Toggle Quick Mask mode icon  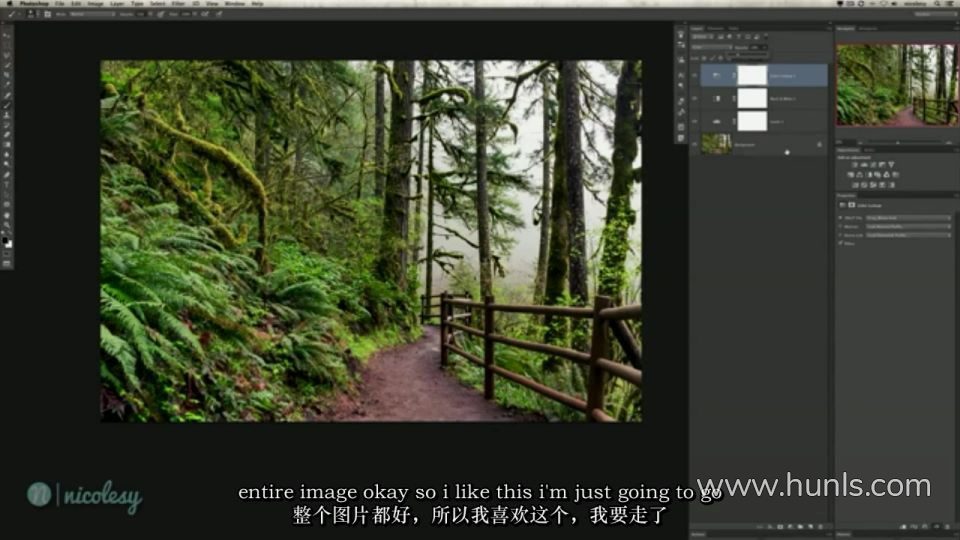tap(7, 253)
